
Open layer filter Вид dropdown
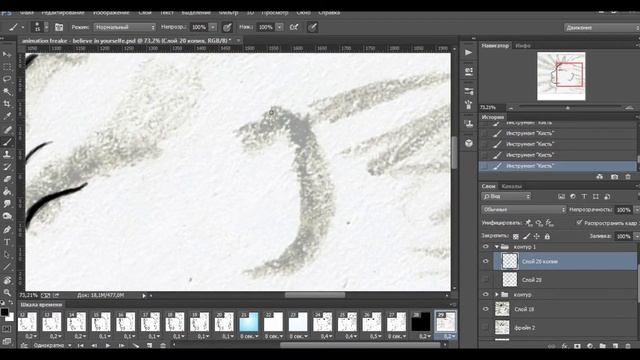(x=506, y=197)
